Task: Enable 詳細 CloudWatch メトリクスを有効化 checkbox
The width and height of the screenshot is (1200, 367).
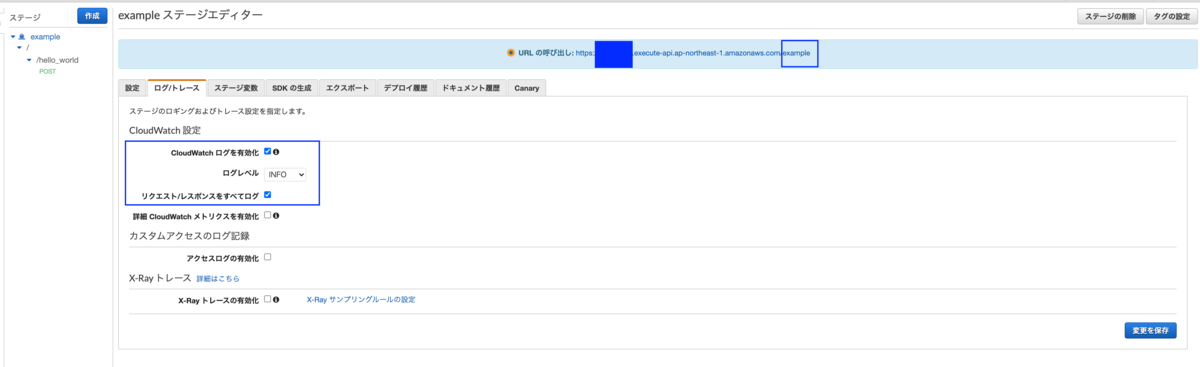Action: pos(268,215)
